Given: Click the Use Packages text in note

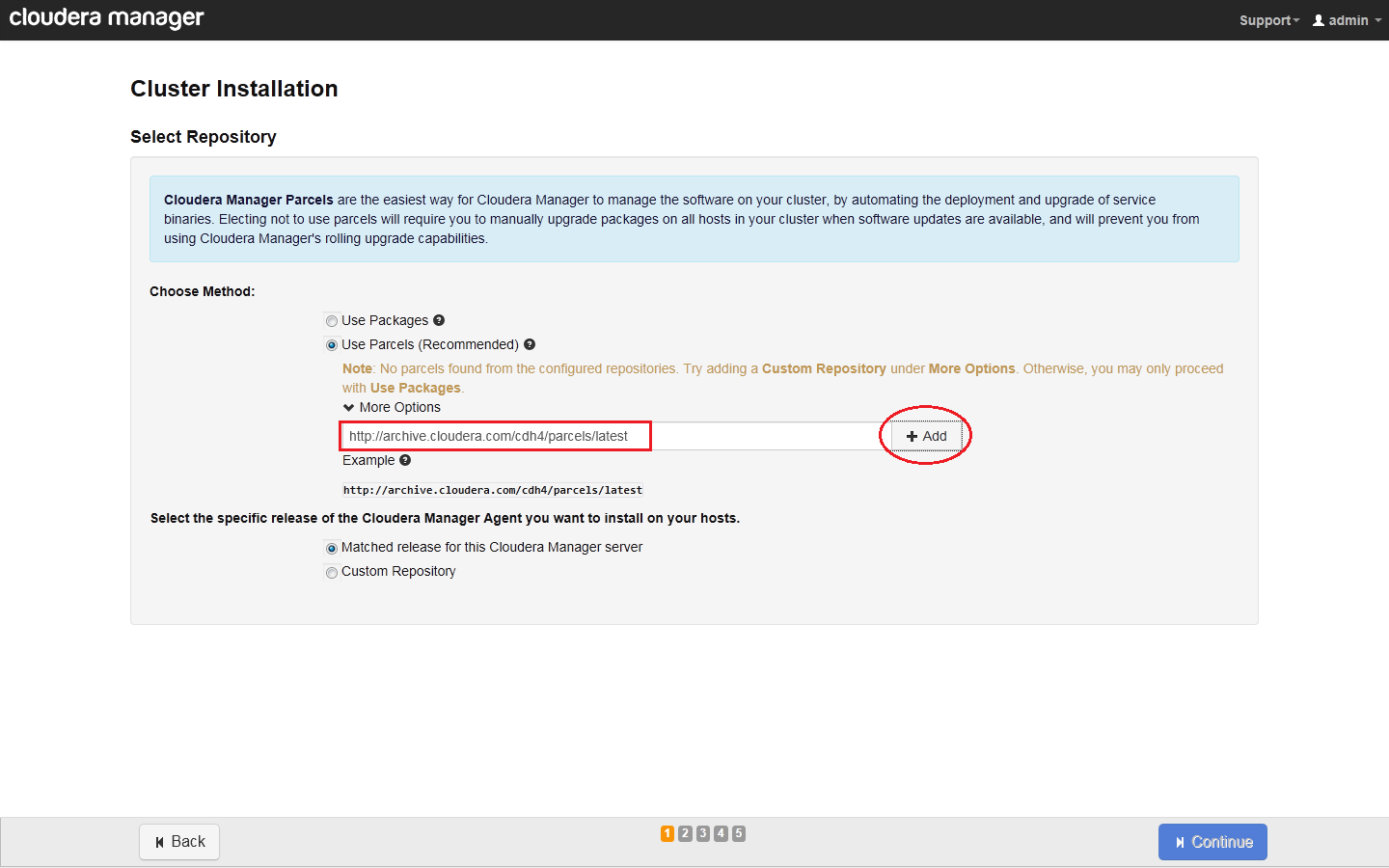Looking at the screenshot, I should (416, 388).
